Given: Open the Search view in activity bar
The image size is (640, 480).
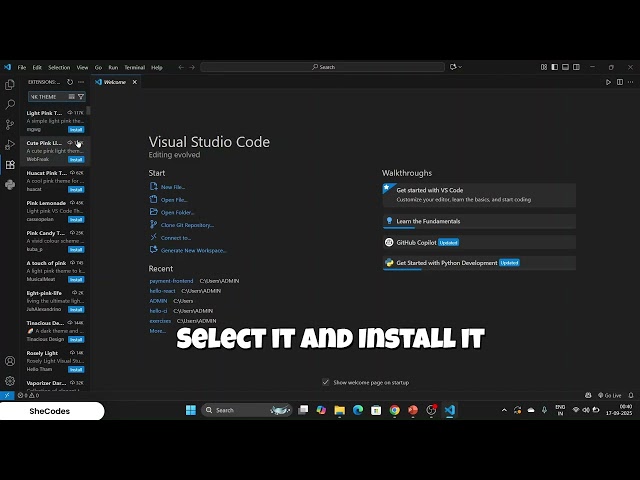Looking at the screenshot, I should pyautogui.click(x=10, y=104).
